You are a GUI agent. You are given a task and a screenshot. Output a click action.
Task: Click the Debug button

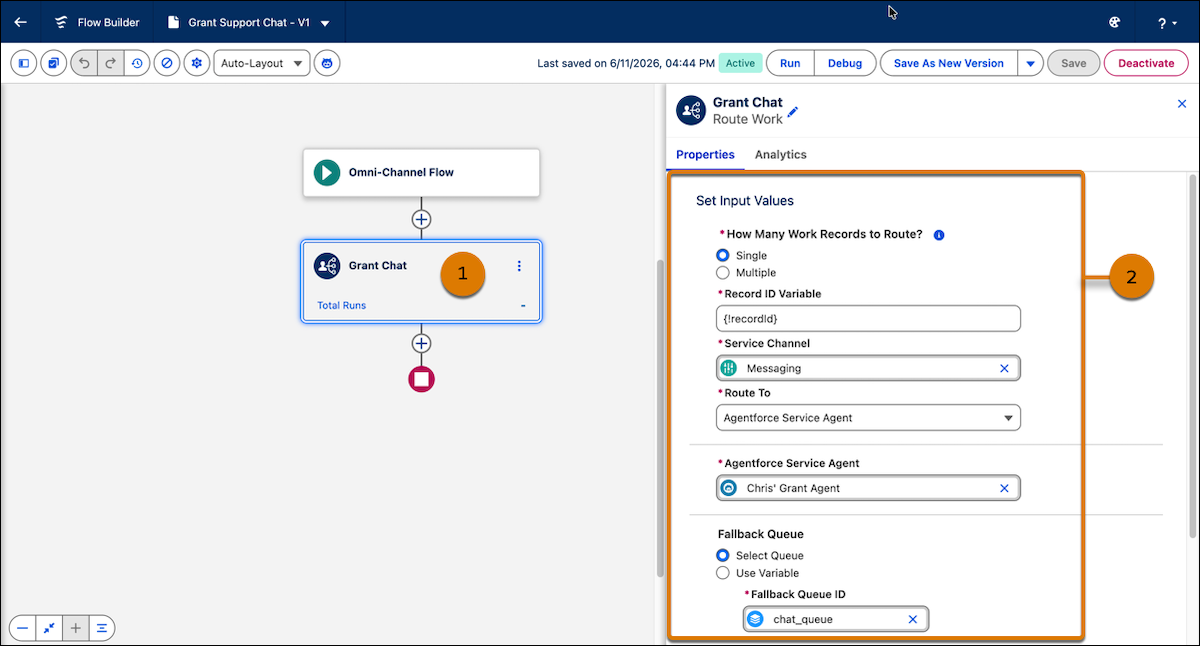[845, 63]
